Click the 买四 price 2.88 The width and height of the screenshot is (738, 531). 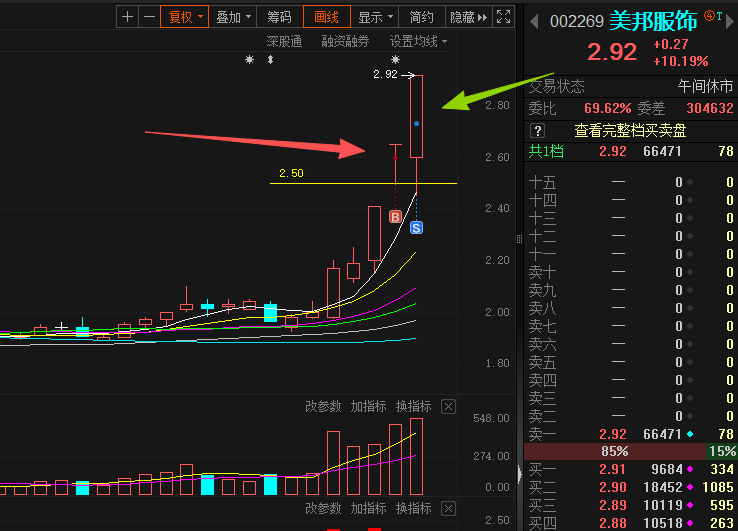pos(612,523)
